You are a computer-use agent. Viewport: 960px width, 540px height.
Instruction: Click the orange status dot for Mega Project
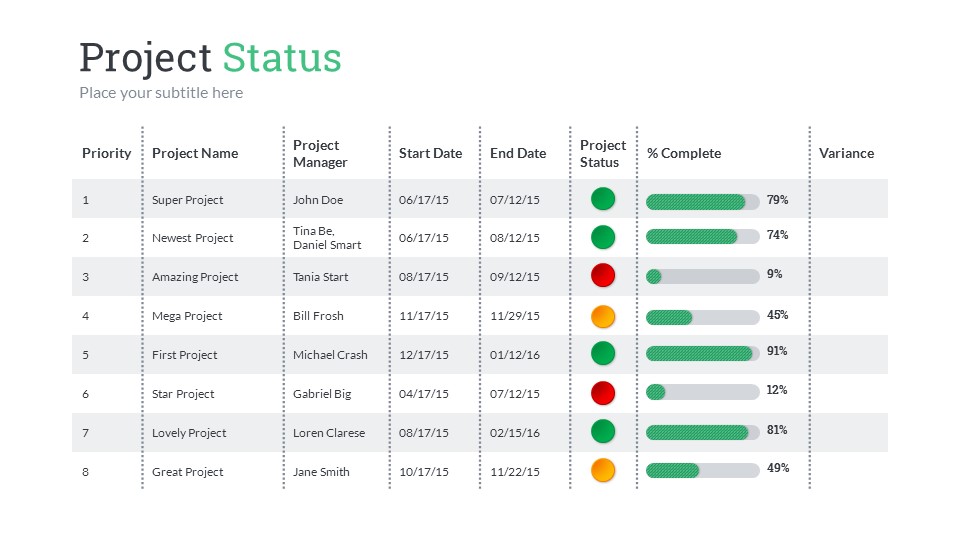click(603, 316)
